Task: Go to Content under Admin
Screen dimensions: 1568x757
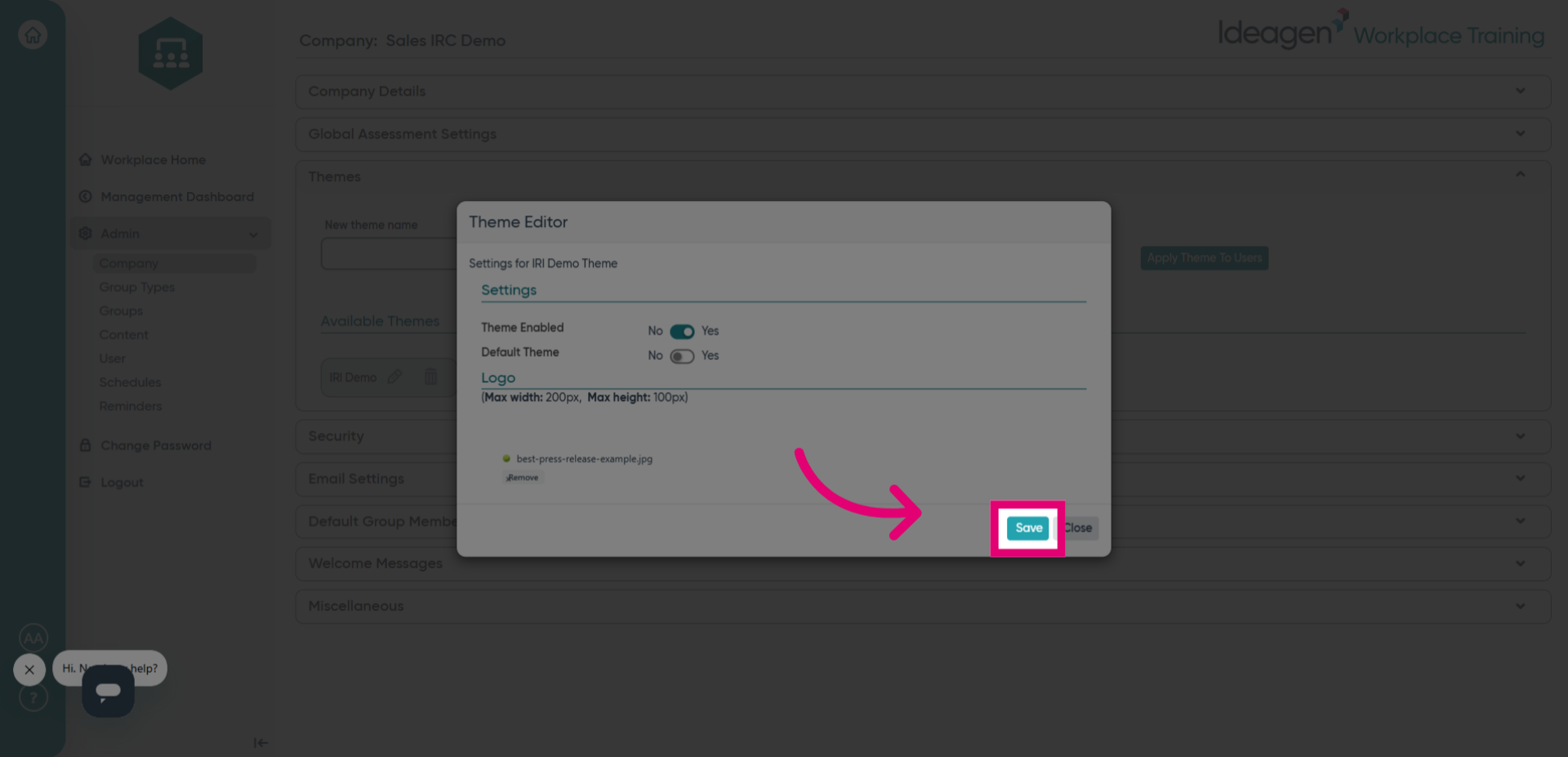Action: coord(123,335)
